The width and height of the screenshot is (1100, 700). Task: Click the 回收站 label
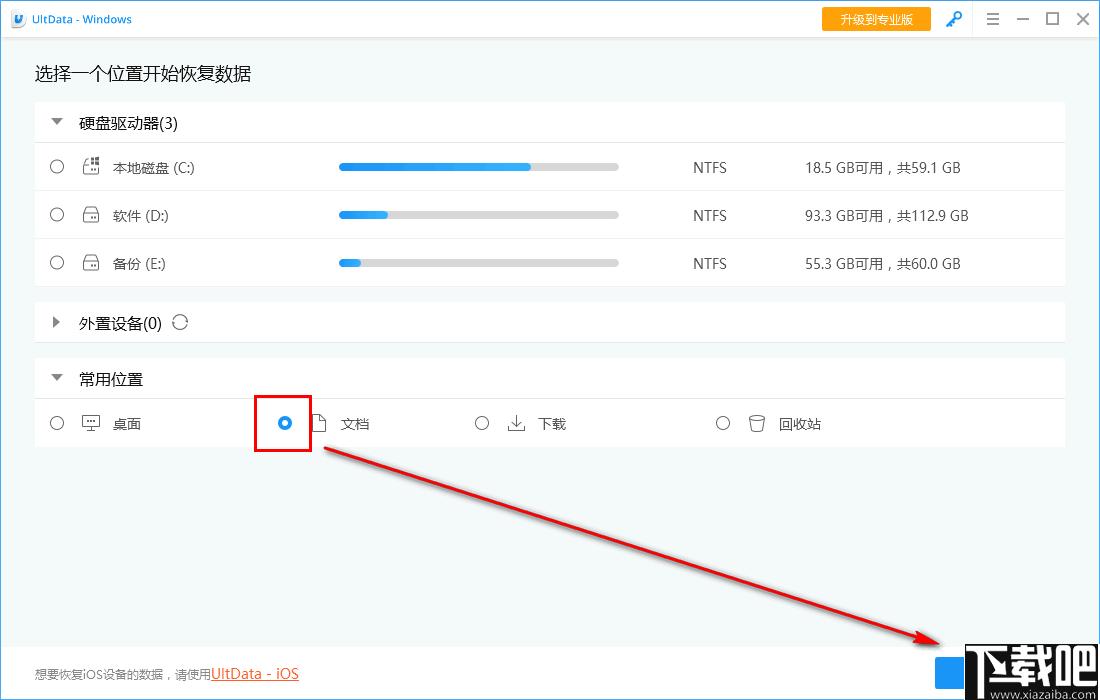click(800, 424)
